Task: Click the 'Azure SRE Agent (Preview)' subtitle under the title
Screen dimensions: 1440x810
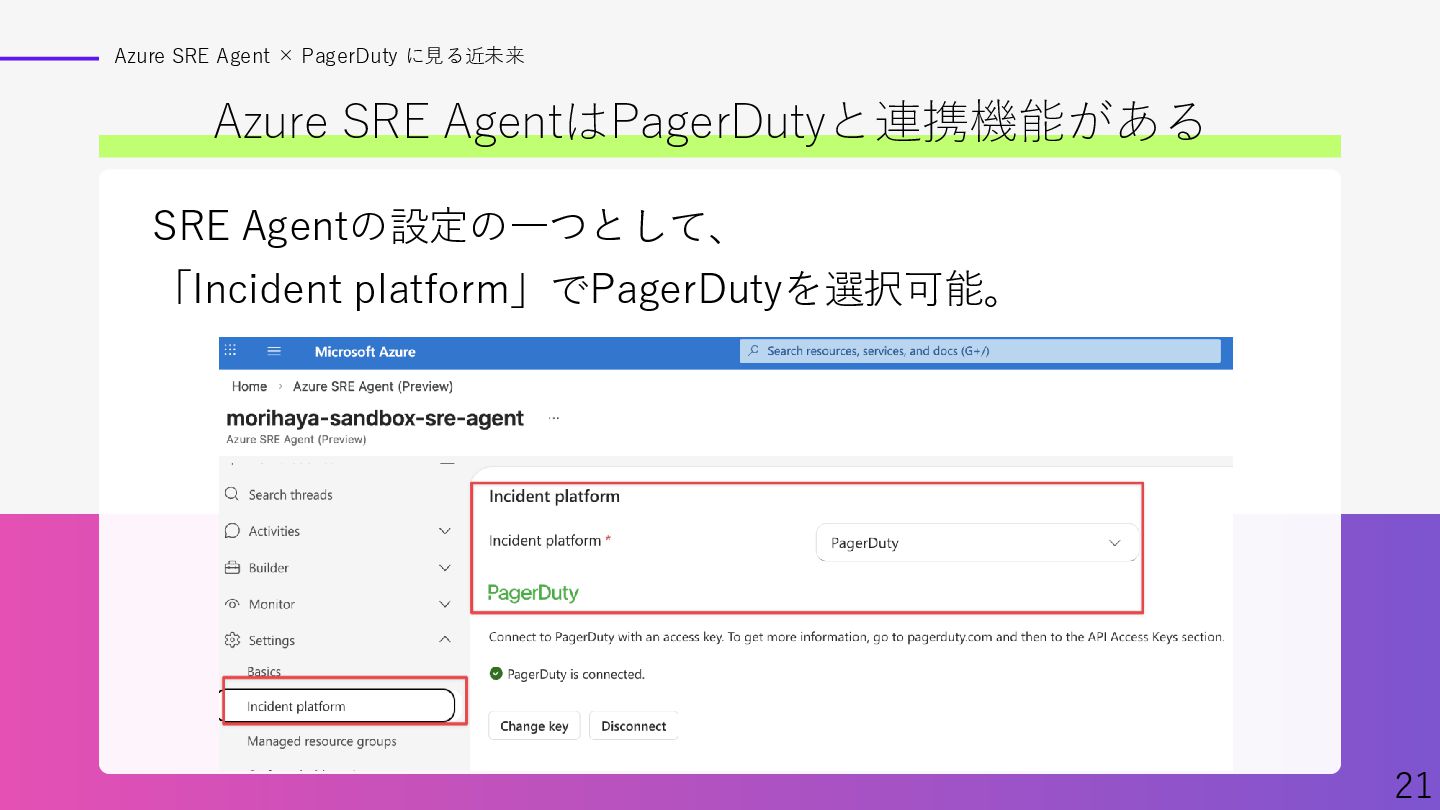Action: (x=296, y=439)
